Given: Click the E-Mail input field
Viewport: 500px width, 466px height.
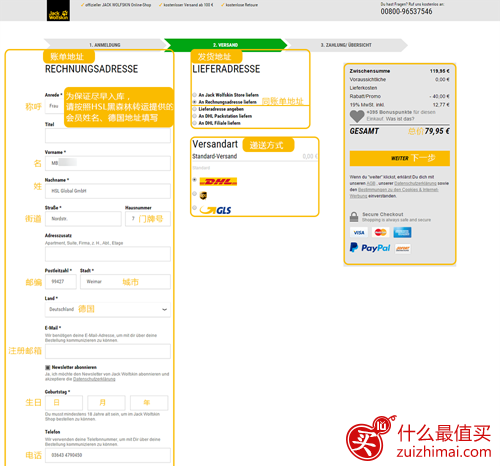Looking at the screenshot, I should pos(108,351).
